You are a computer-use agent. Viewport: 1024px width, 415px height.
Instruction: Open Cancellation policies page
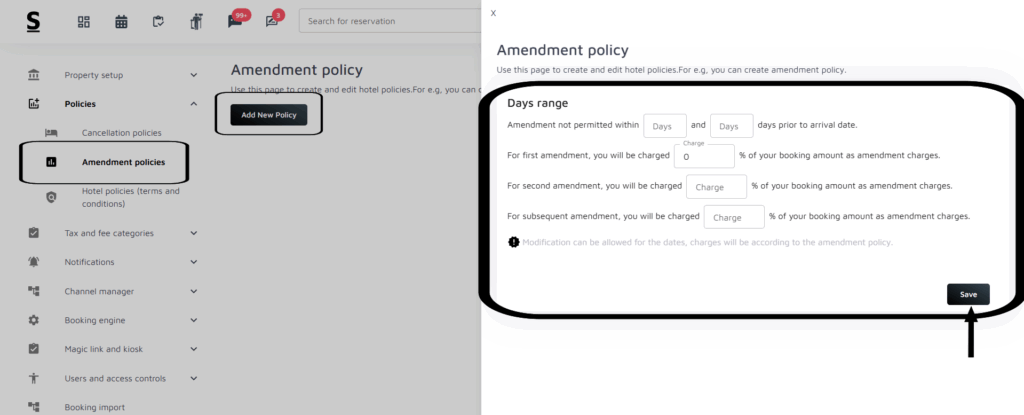[x=121, y=133]
